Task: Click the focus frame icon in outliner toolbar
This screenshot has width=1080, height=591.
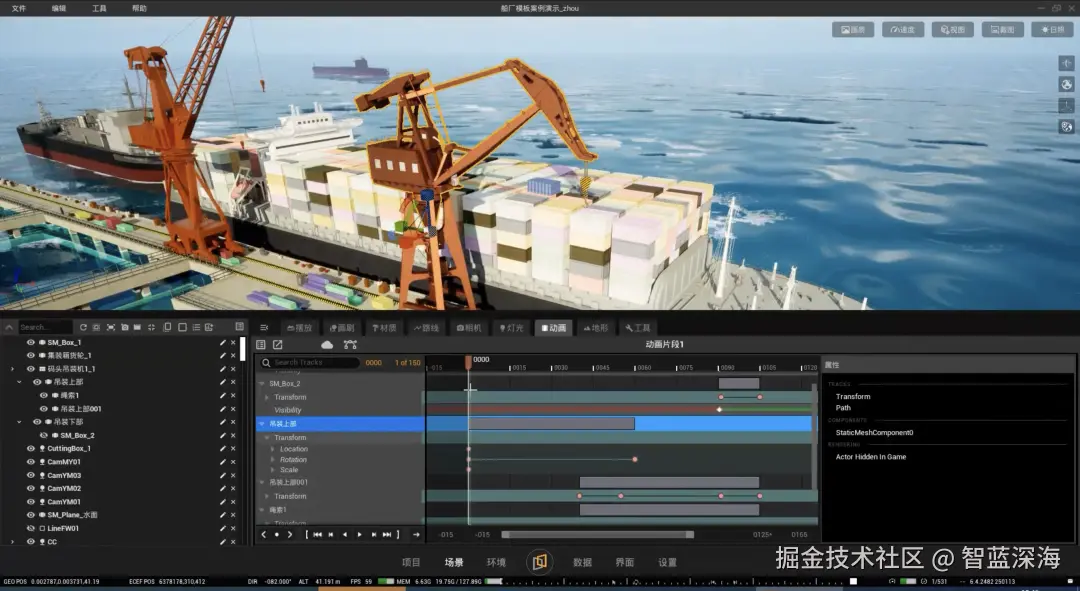Action: pos(110,327)
